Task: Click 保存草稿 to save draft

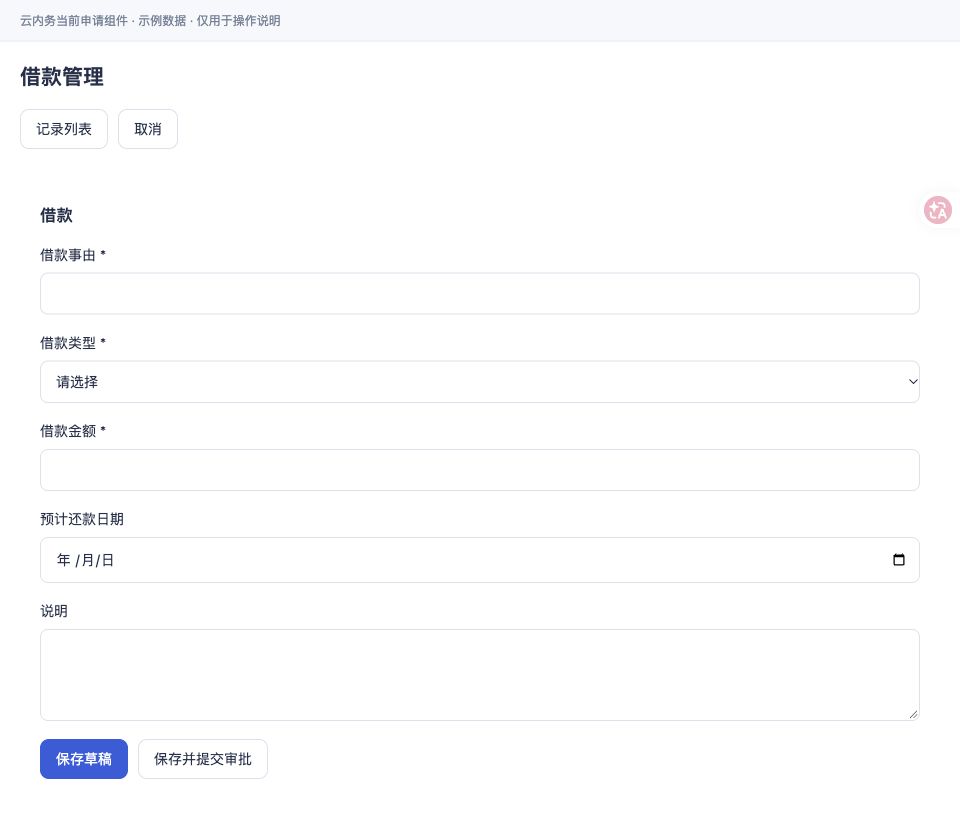Action: 84,759
